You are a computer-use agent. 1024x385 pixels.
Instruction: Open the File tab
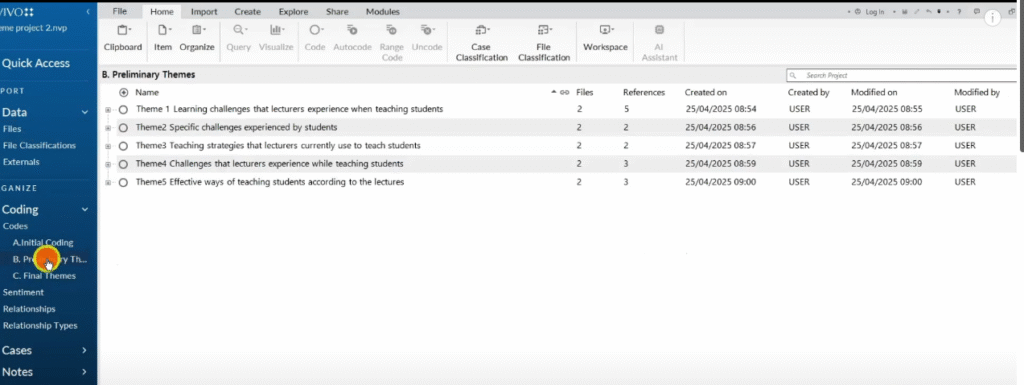(120, 12)
